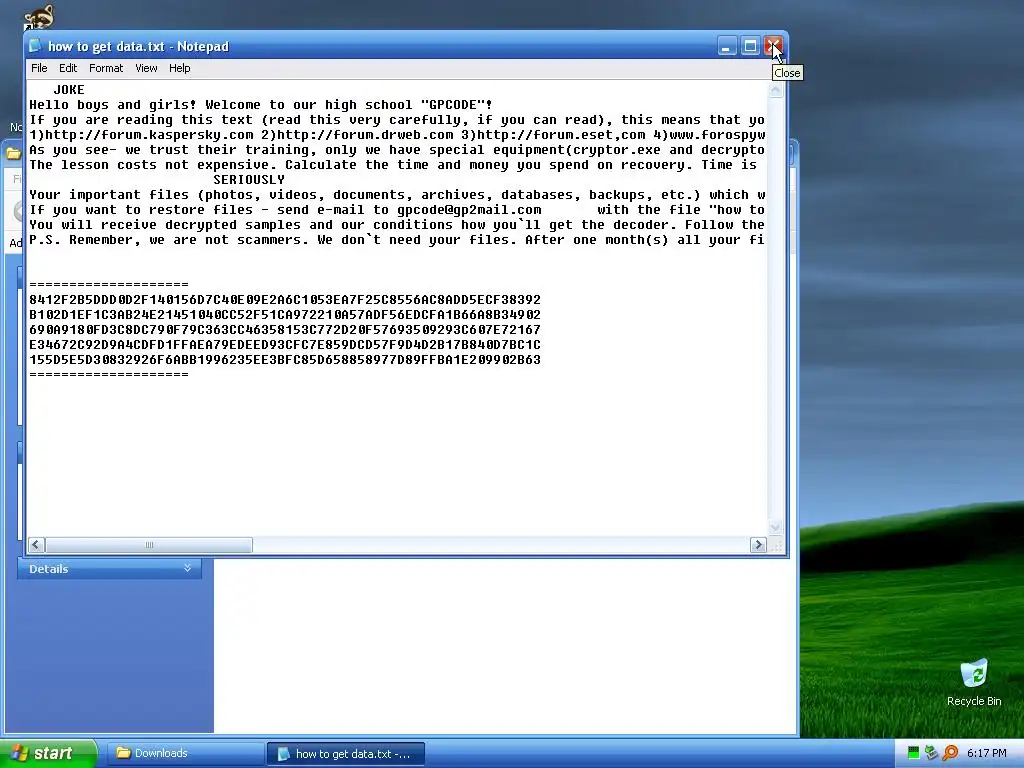The image size is (1024, 768).
Task: Click the network connection tray icon
Action: pos(932,753)
